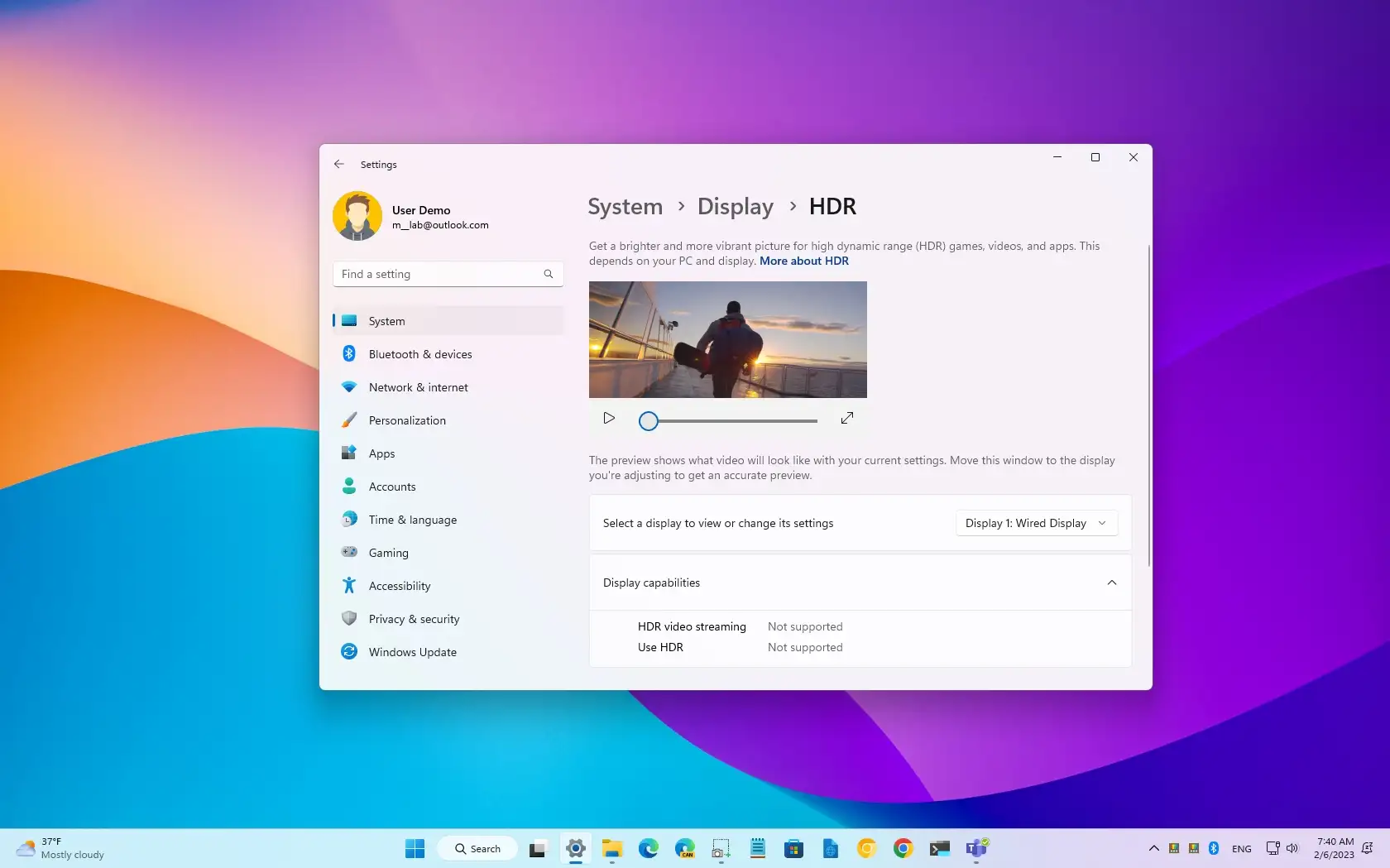Collapse the Display capabilities section

point(1111,583)
